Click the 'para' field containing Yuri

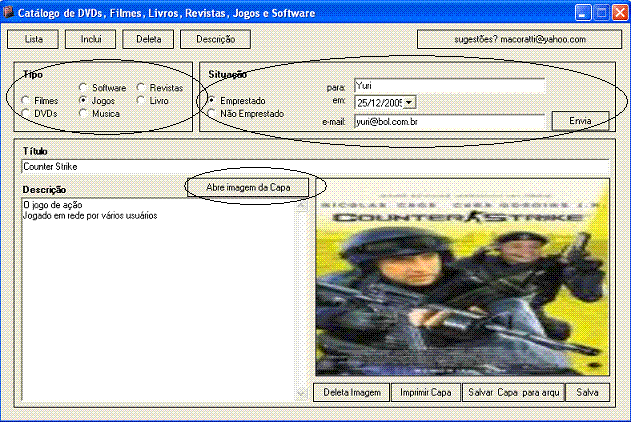pos(450,86)
